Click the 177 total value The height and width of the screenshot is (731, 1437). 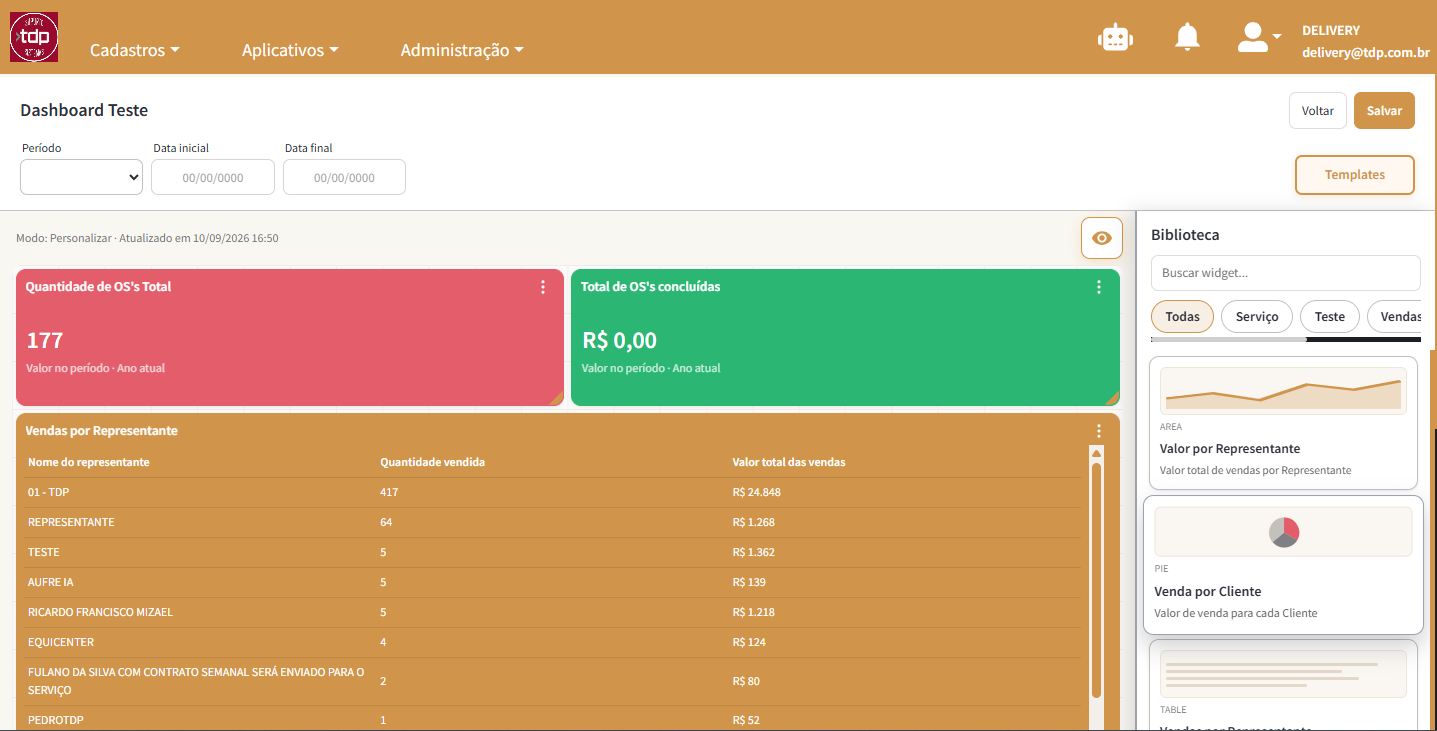tap(45, 340)
